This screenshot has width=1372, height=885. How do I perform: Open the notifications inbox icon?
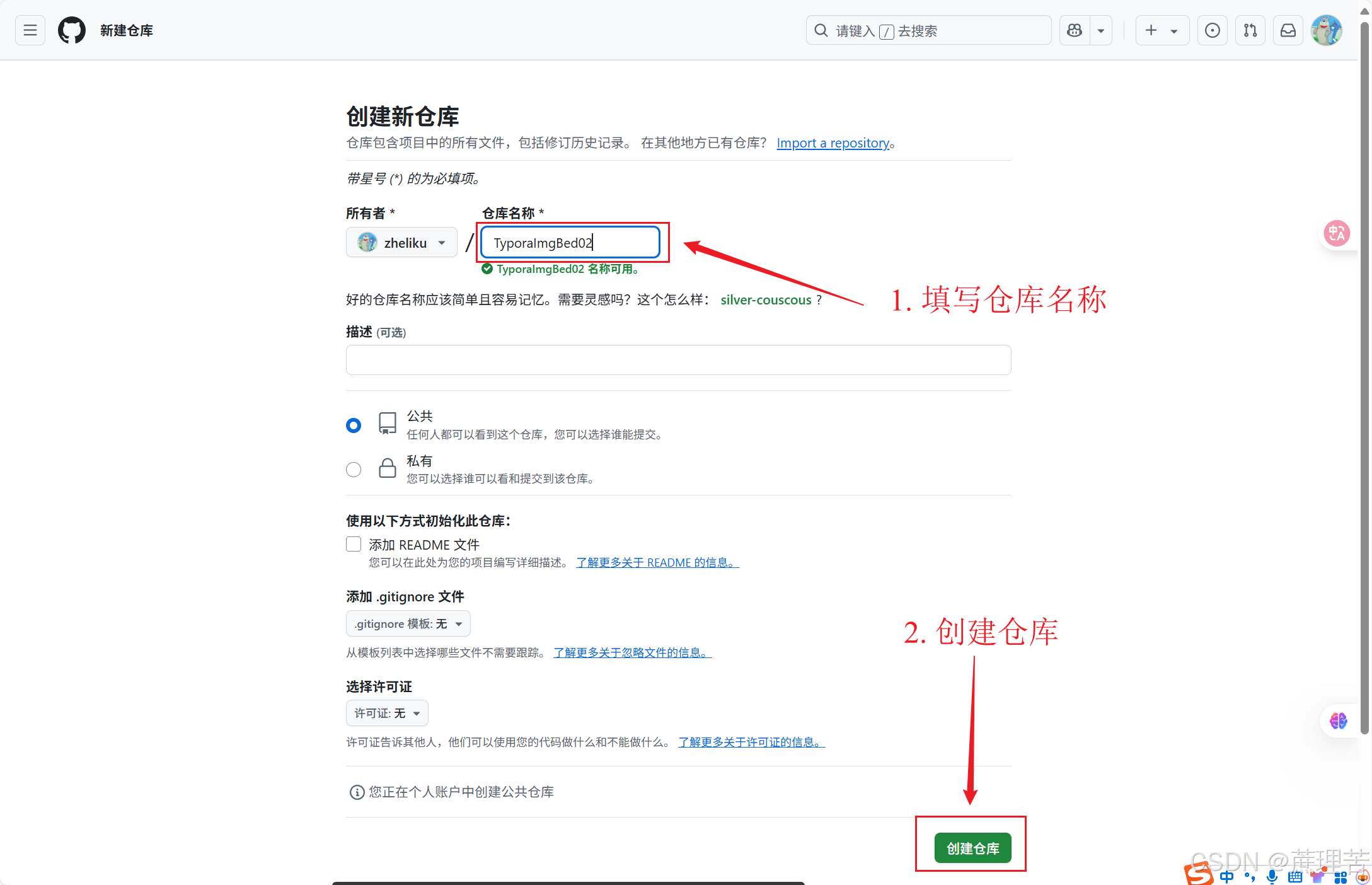coord(1288,30)
